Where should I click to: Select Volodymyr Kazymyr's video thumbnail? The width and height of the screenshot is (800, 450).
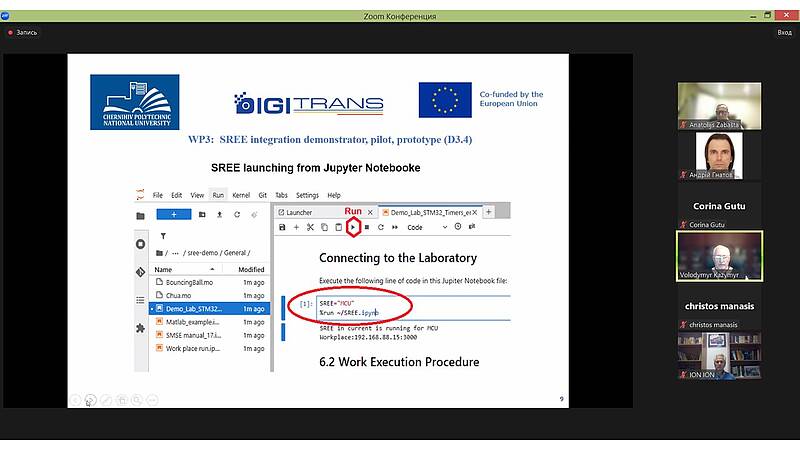pos(719,257)
